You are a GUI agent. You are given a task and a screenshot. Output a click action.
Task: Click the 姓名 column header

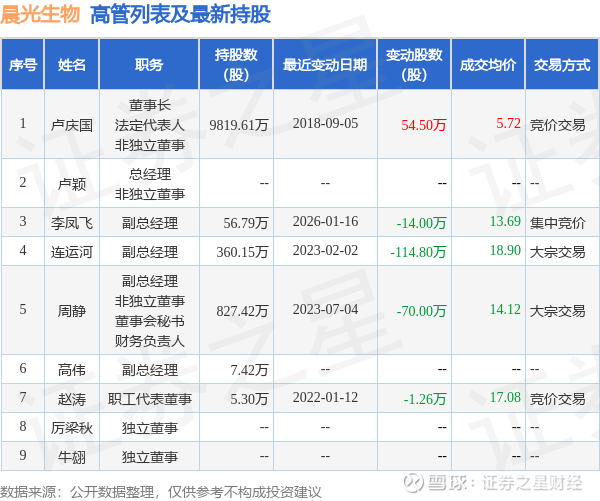coord(72,64)
